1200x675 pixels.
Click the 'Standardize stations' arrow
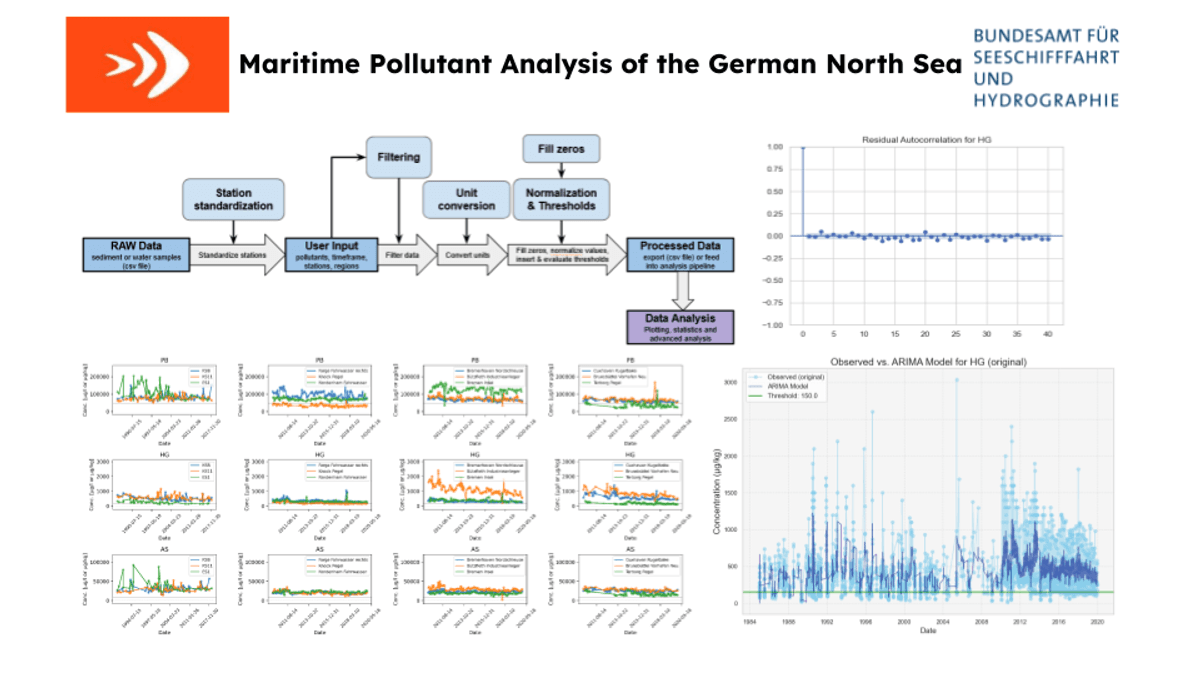pyautogui.click(x=233, y=255)
